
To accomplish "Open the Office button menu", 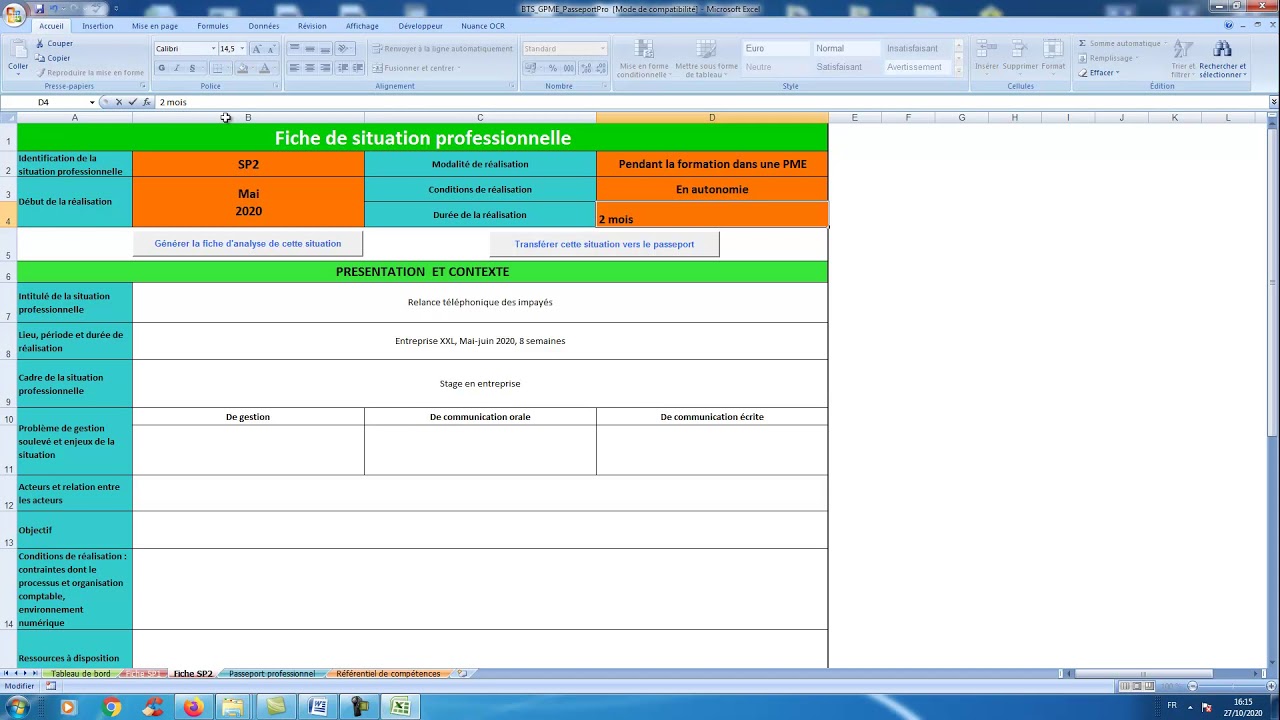I will [x=16, y=14].
